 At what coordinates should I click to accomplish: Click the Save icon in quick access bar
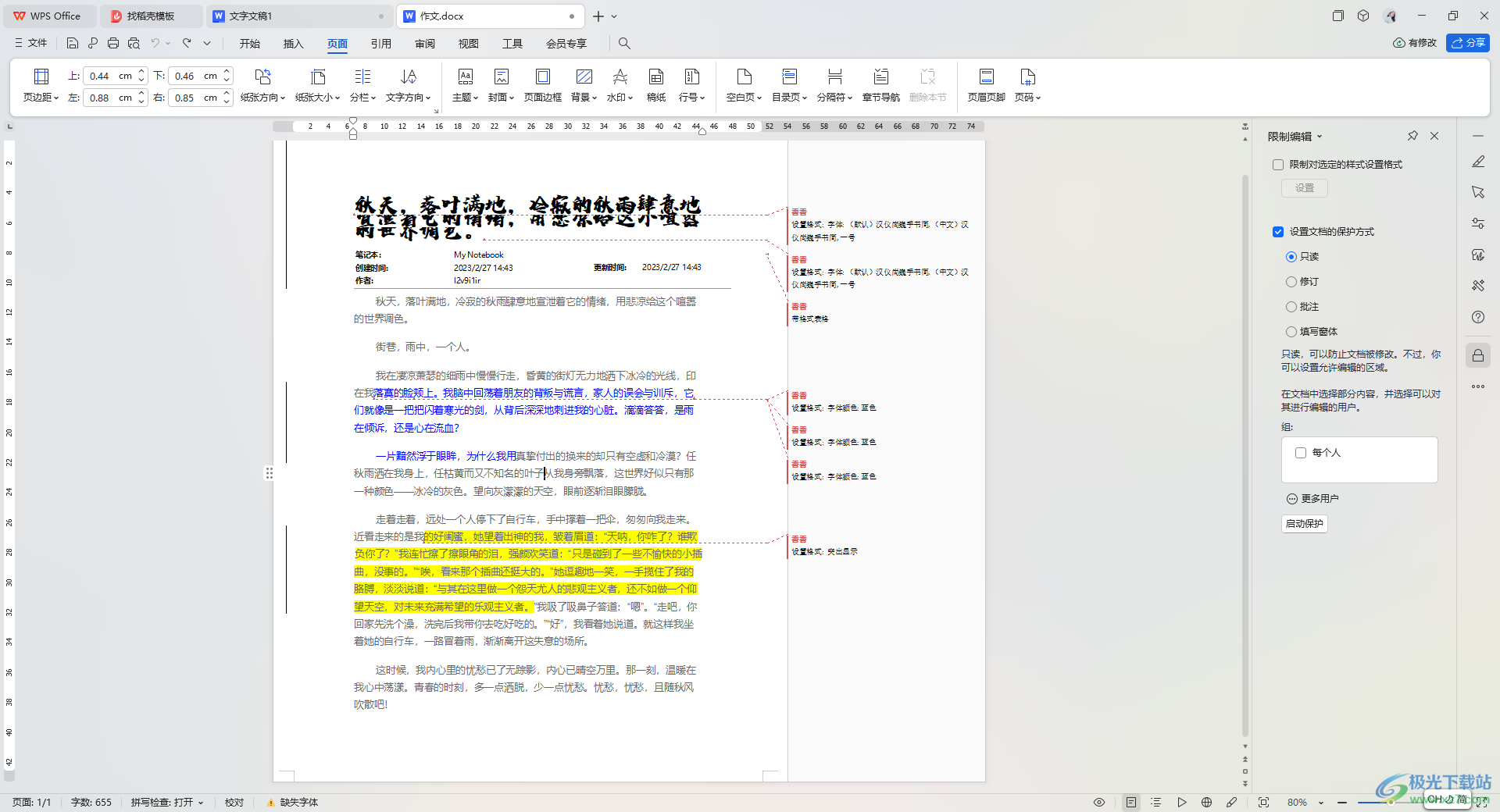[x=73, y=43]
